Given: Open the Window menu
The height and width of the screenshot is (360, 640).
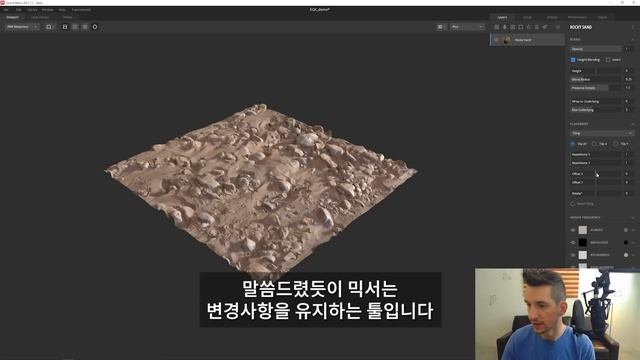Looking at the screenshot, I should 47,9.
